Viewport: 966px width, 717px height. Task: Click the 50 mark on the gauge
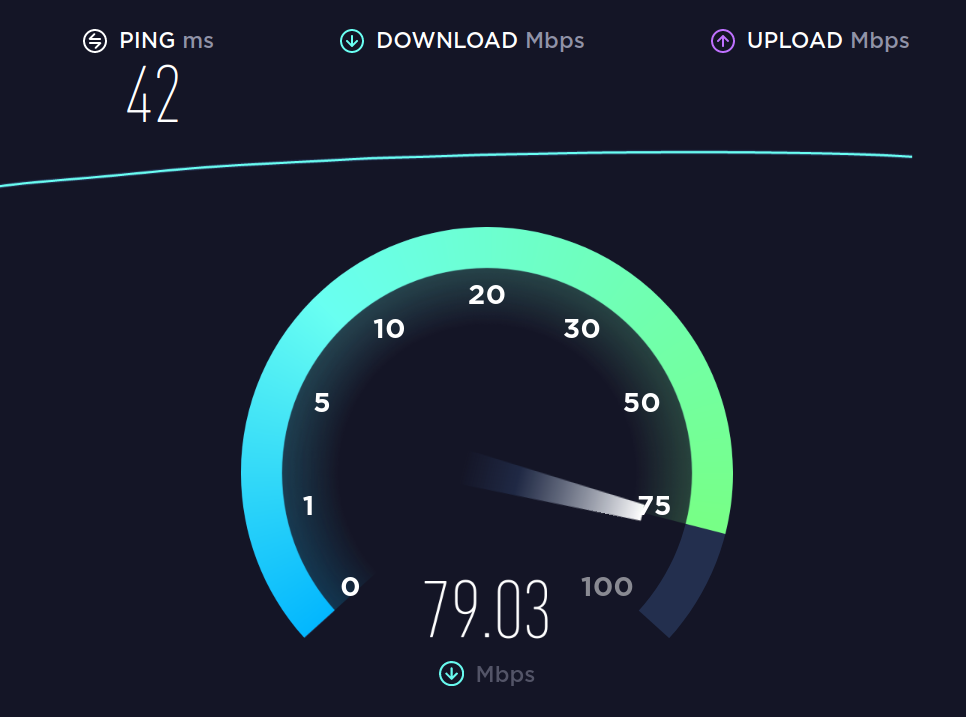641,402
